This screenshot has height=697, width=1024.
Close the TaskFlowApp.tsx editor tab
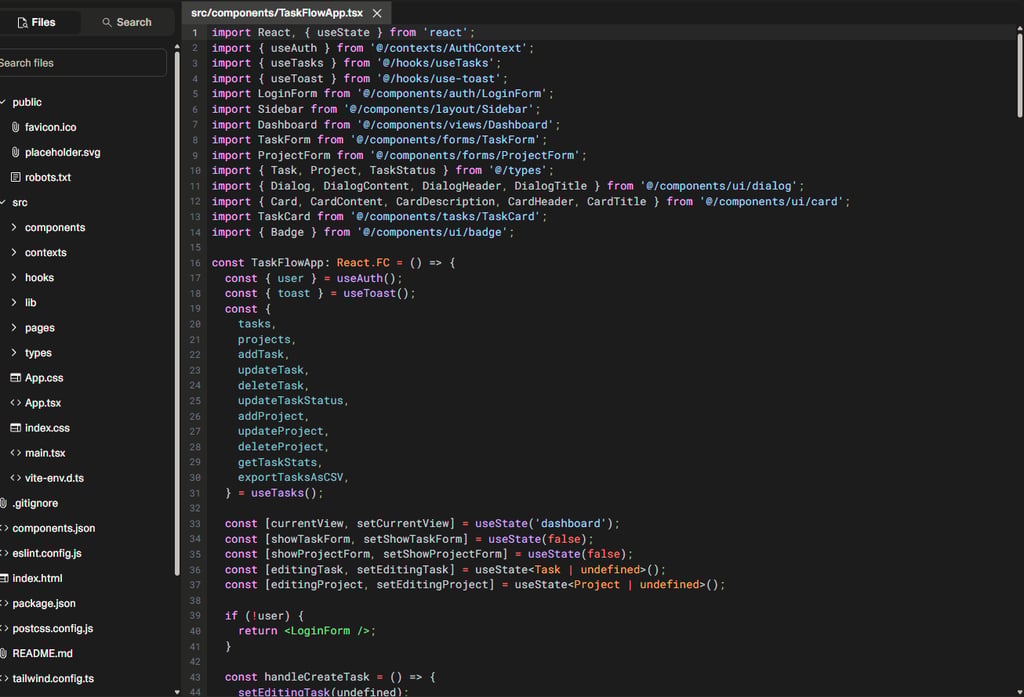[377, 13]
